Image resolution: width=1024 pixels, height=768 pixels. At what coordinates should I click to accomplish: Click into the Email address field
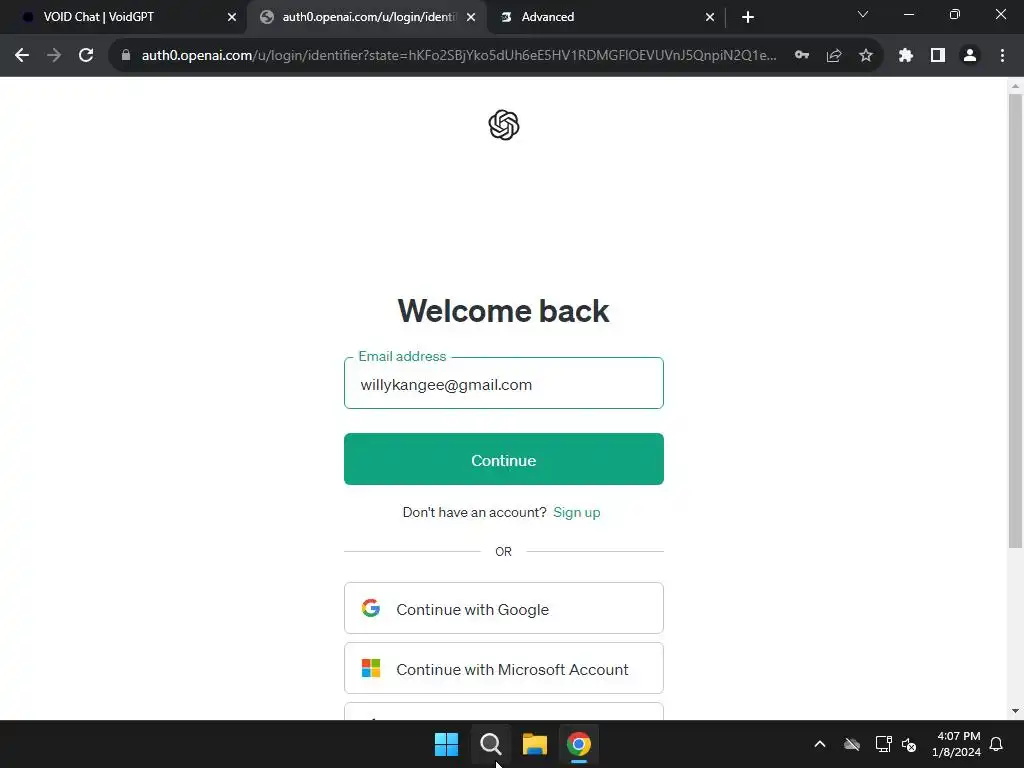point(504,383)
